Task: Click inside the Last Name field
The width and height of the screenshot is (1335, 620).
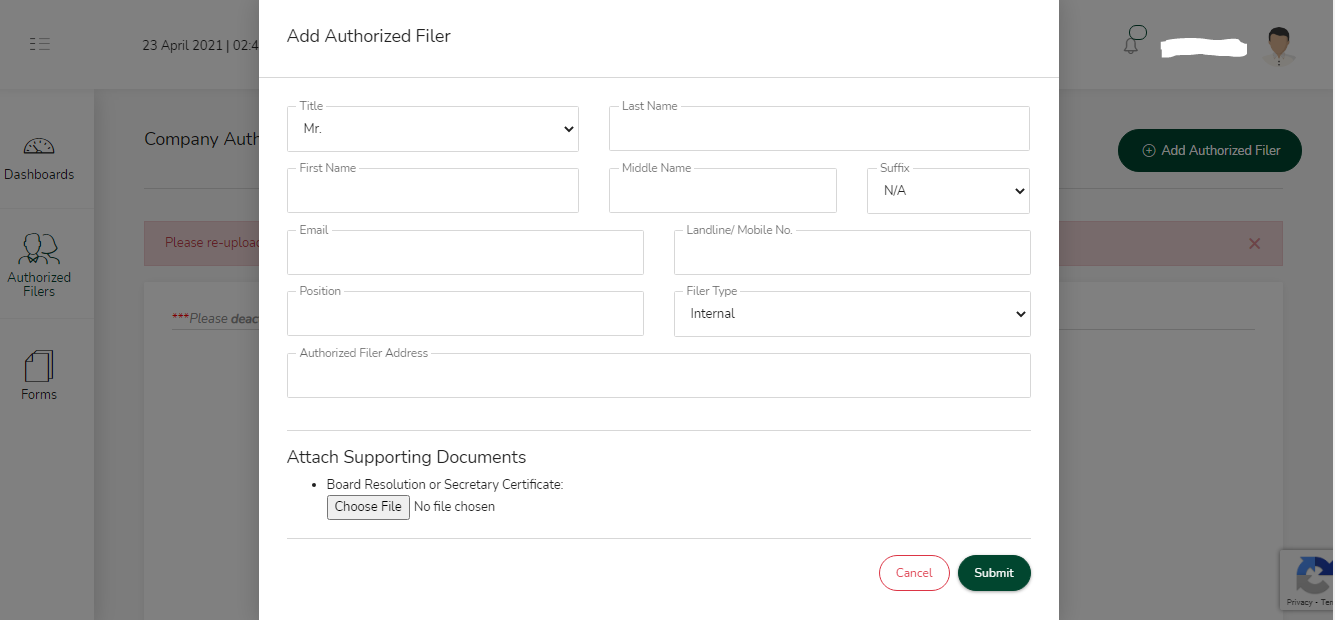Action: 818,128
